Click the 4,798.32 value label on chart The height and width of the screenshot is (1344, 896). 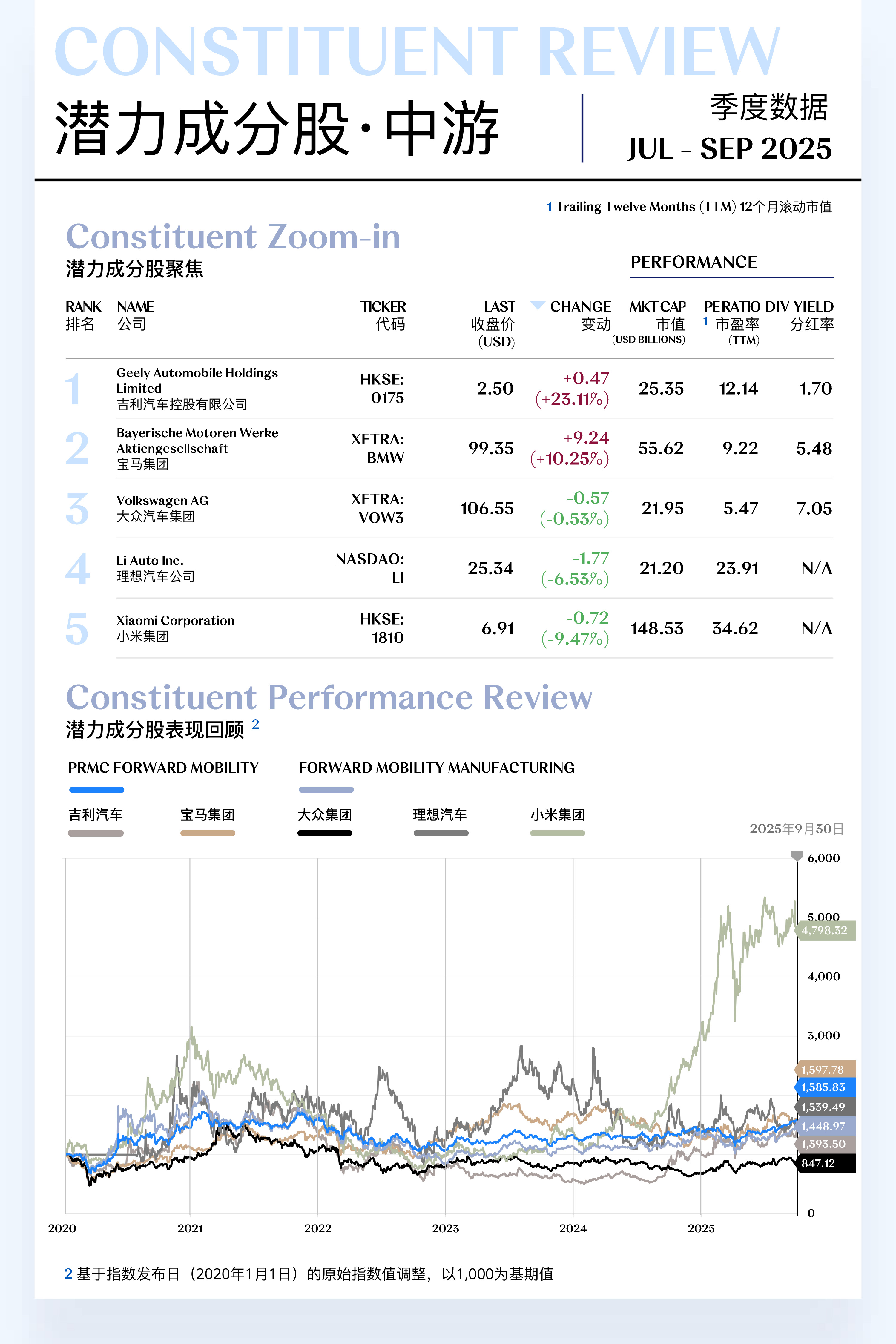pos(824,931)
